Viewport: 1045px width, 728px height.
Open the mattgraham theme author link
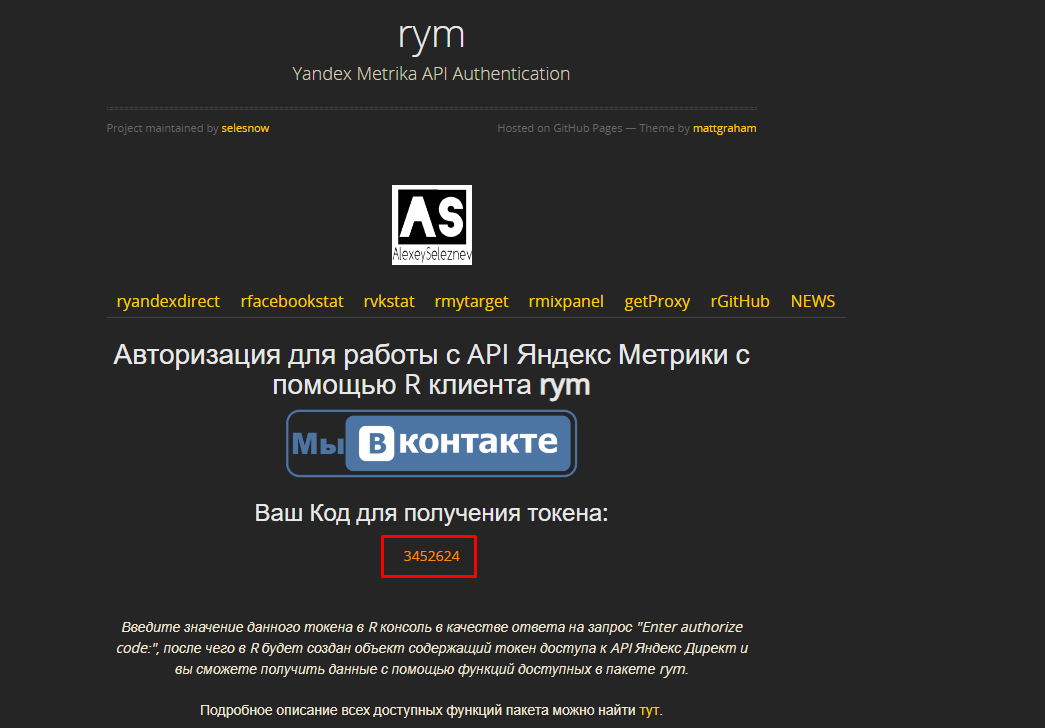point(724,128)
